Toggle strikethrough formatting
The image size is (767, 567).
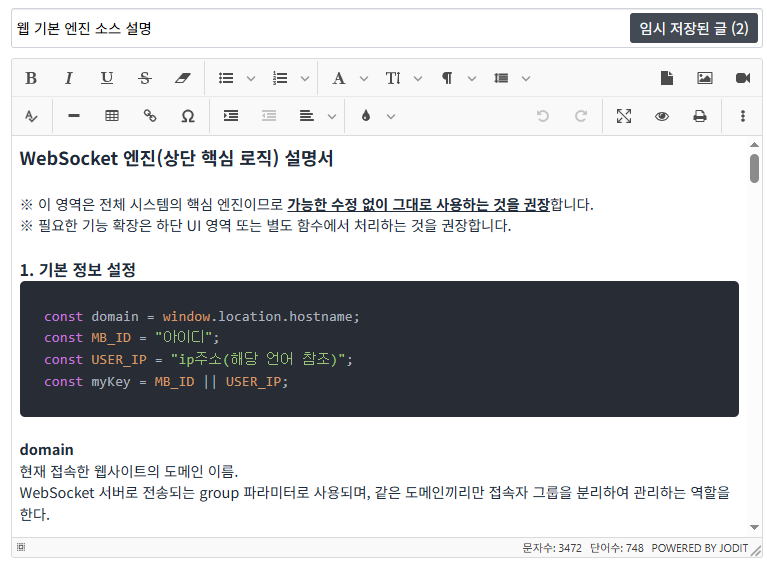point(145,78)
